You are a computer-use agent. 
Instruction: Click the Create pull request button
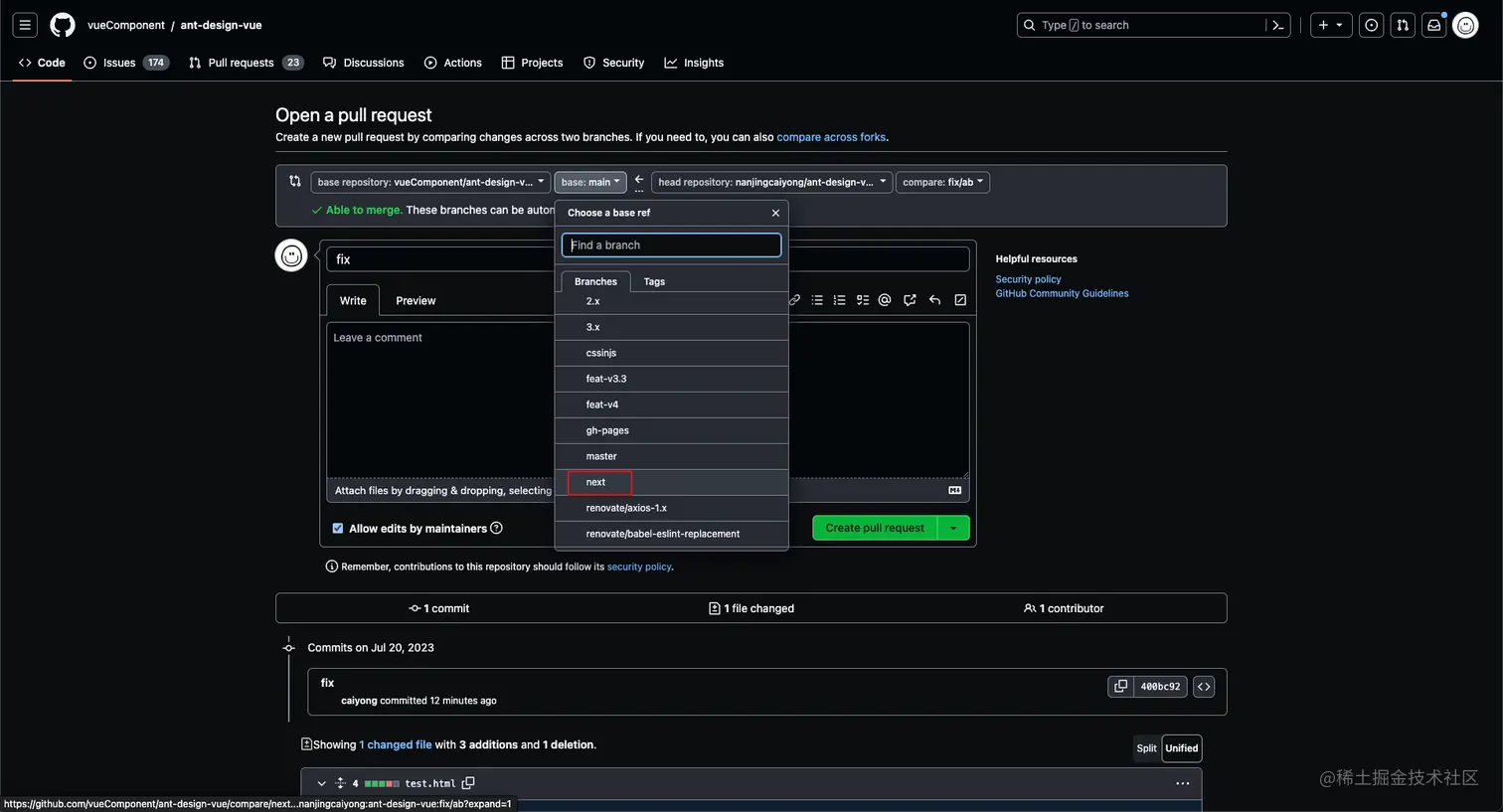click(875, 528)
